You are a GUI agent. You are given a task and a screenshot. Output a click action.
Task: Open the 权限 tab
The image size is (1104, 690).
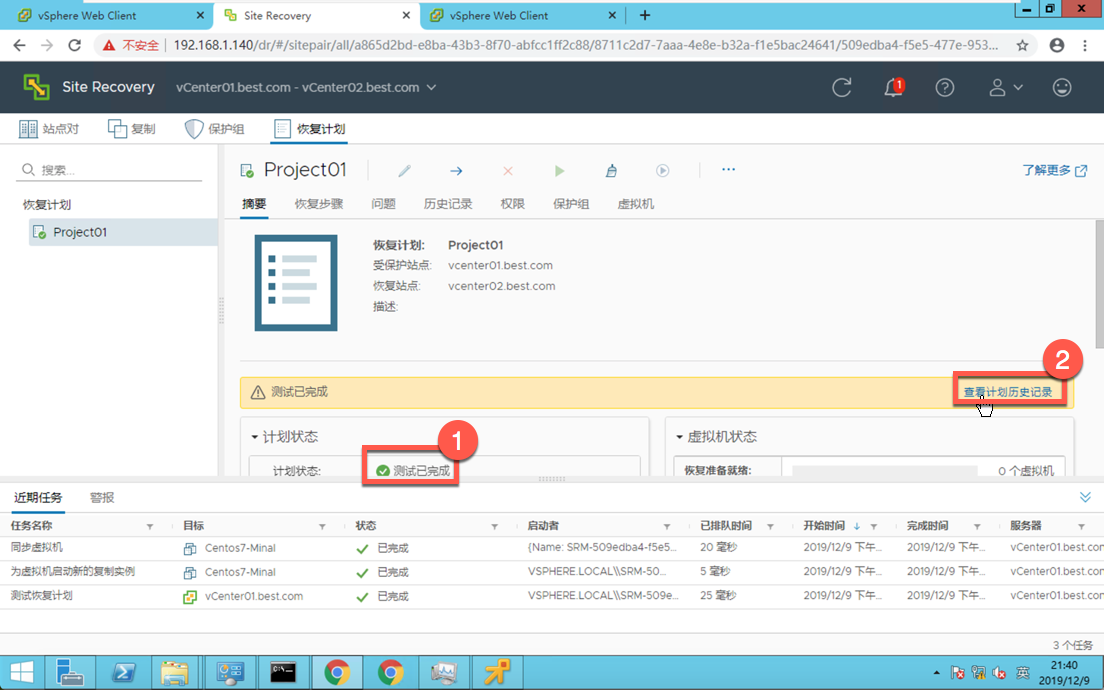click(513, 204)
